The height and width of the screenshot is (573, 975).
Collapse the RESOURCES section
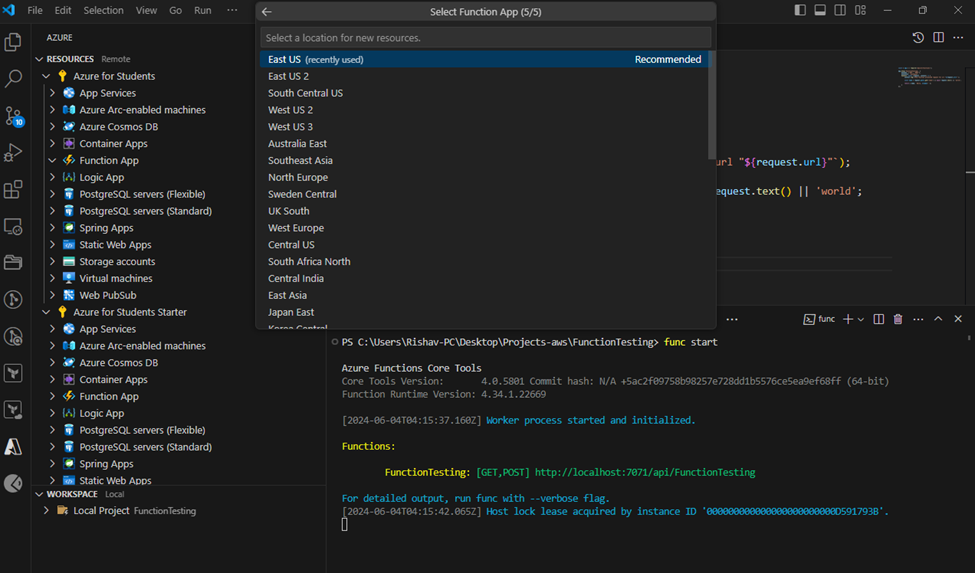click(40, 59)
